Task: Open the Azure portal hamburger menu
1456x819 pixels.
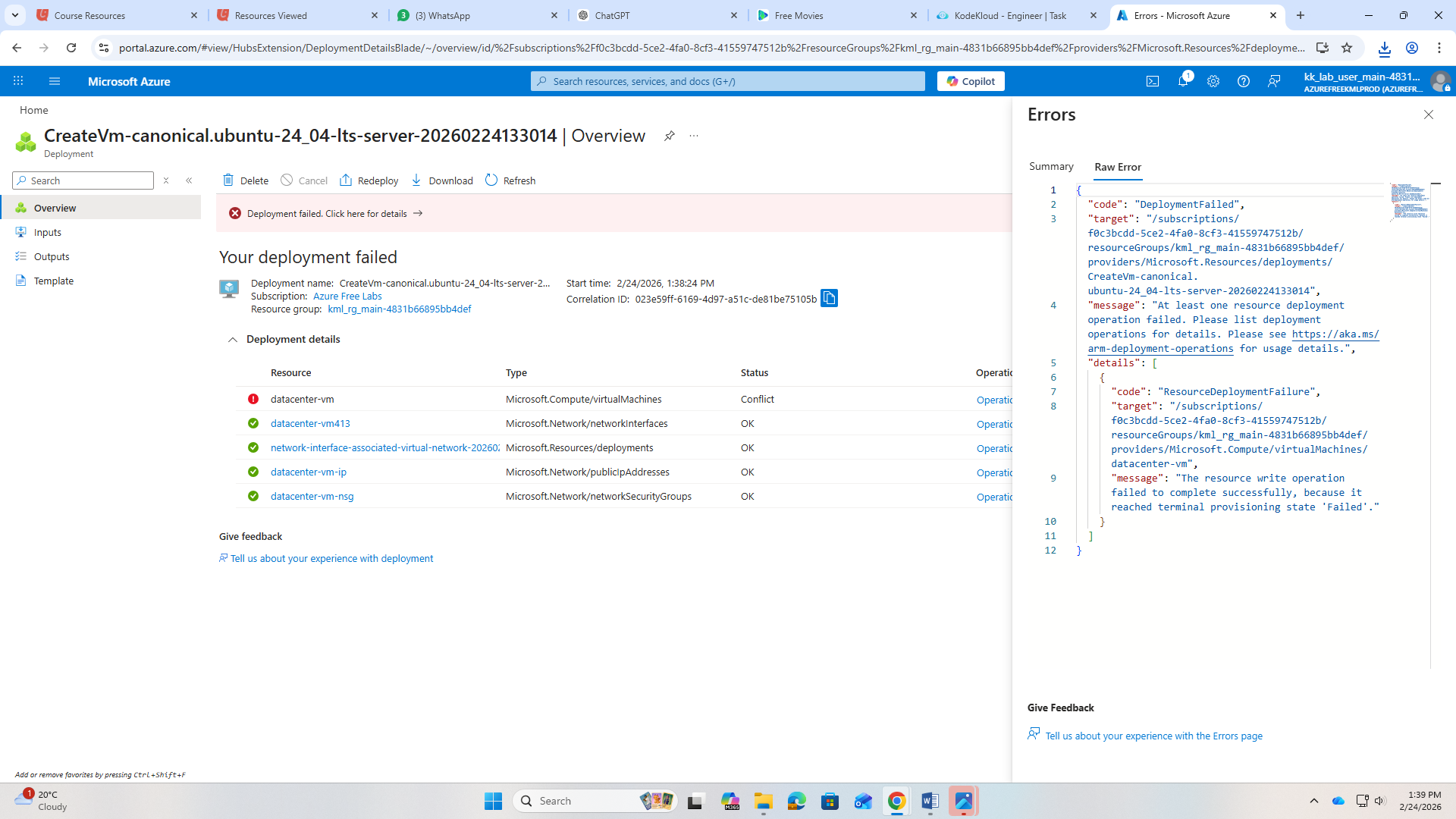Action: pyautogui.click(x=54, y=81)
